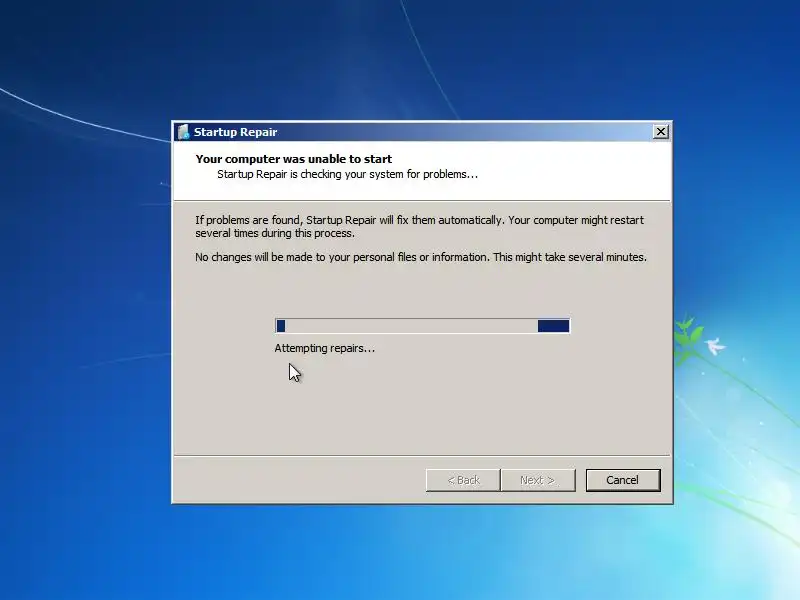Click the repair progress bar
Viewport: 800px width, 600px height.
(x=422, y=326)
